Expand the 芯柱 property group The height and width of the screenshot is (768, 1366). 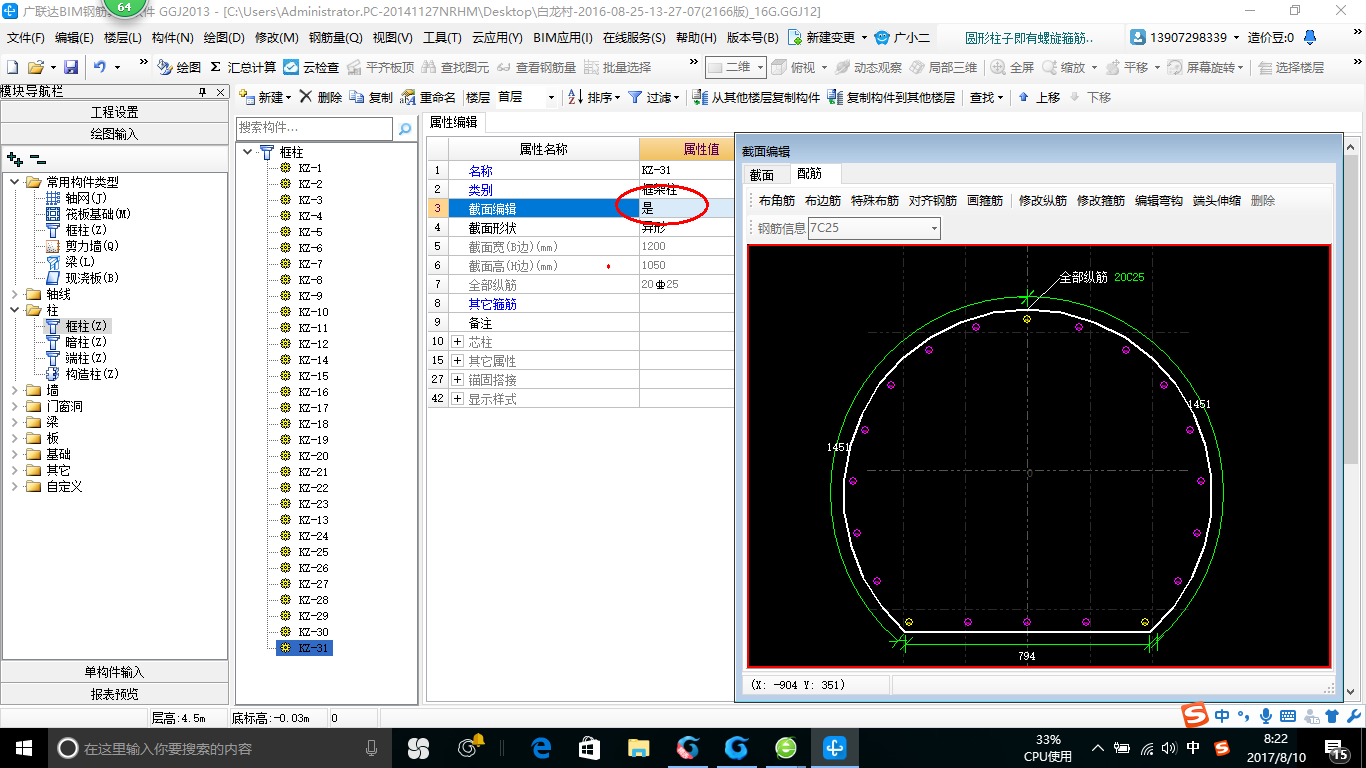[458, 342]
